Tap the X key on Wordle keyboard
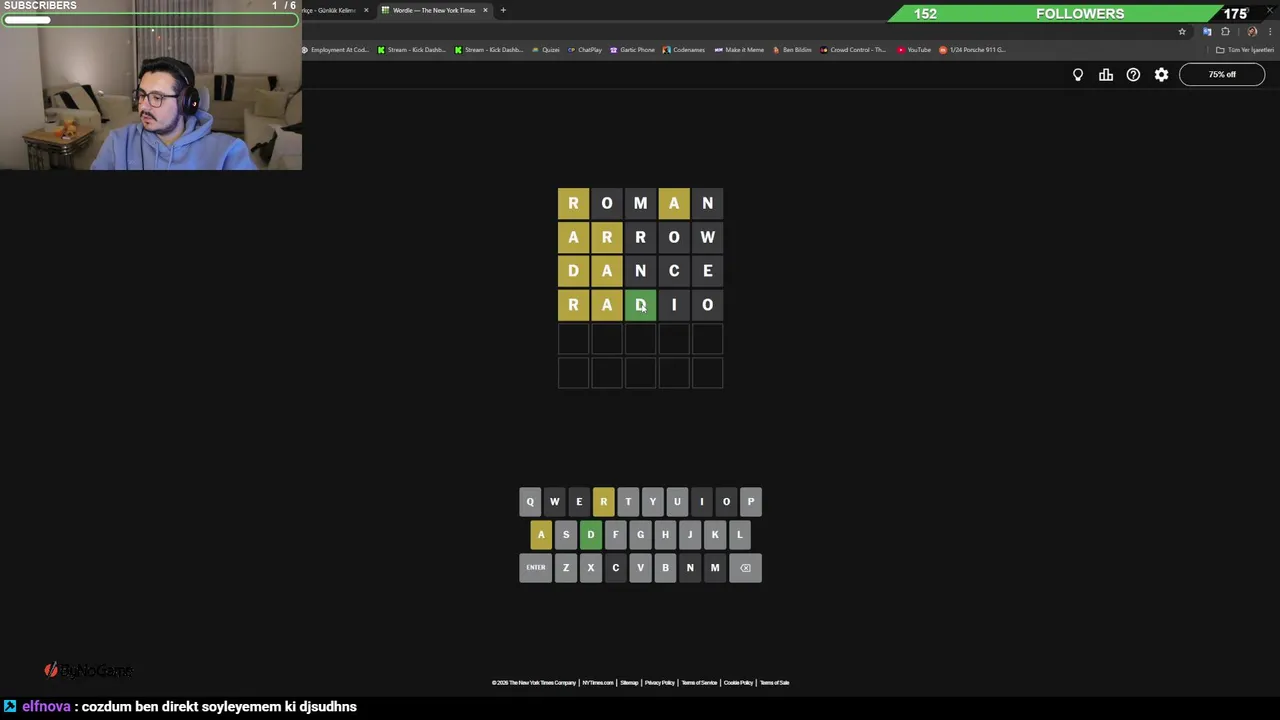The height and width of the screenshot is (720, 1280). pos(590,568)
